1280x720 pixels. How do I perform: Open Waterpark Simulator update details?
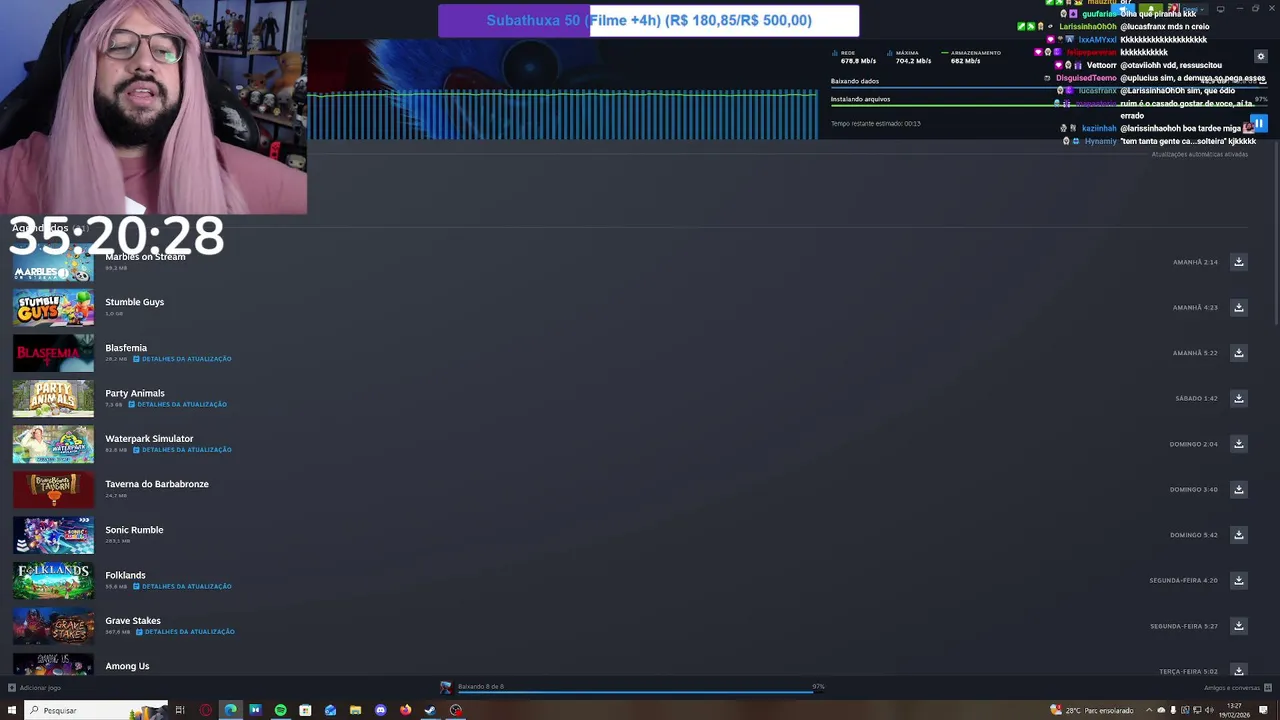pos(182,450)
